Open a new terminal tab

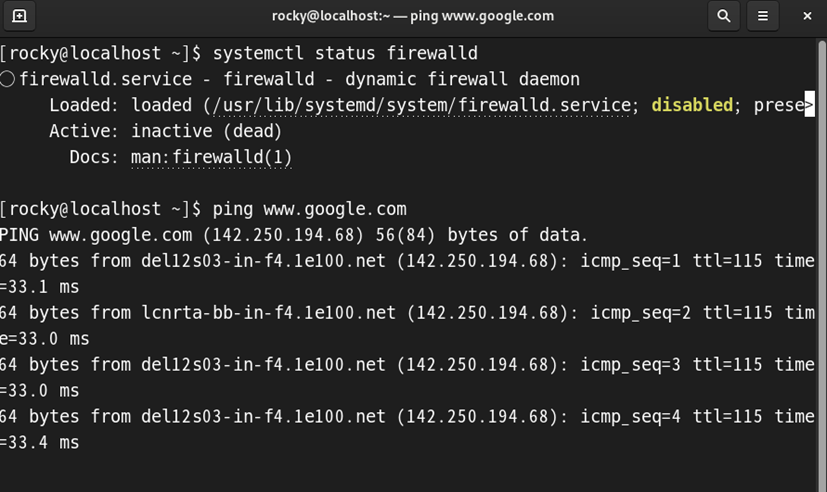coord(20,16)
